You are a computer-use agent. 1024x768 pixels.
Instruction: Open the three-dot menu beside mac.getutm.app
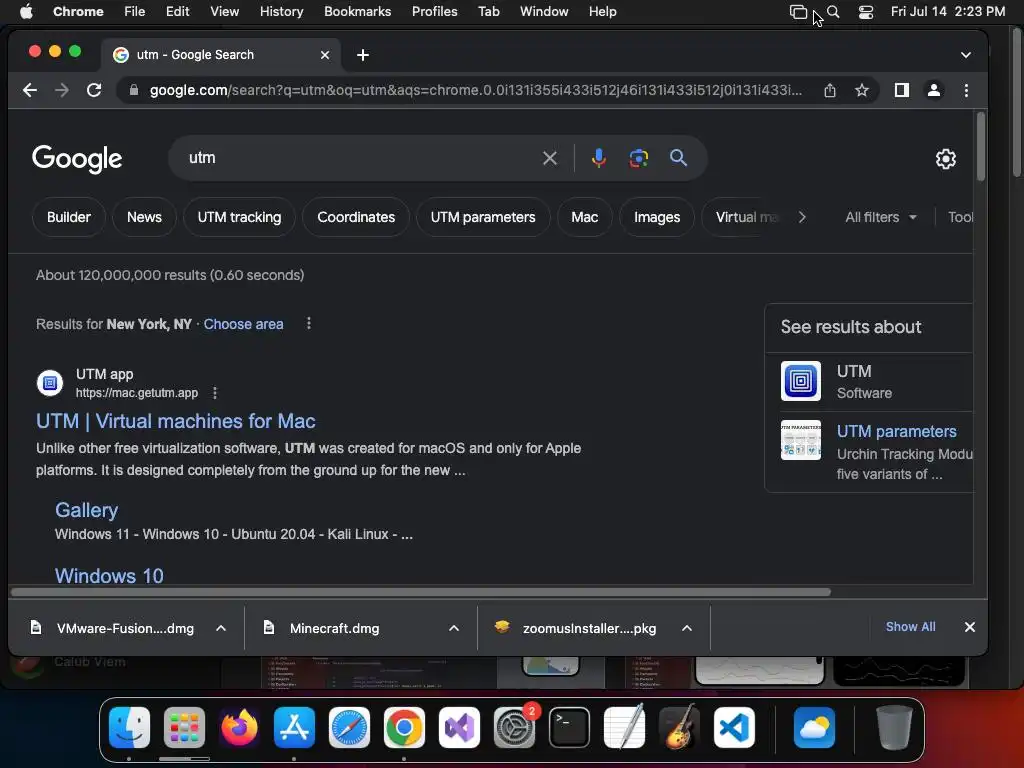pos(215,392)
